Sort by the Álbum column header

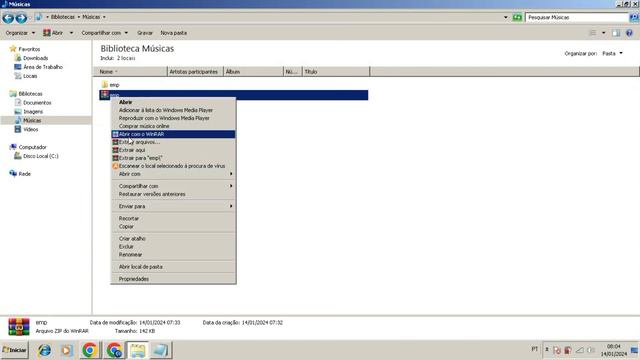253,71
